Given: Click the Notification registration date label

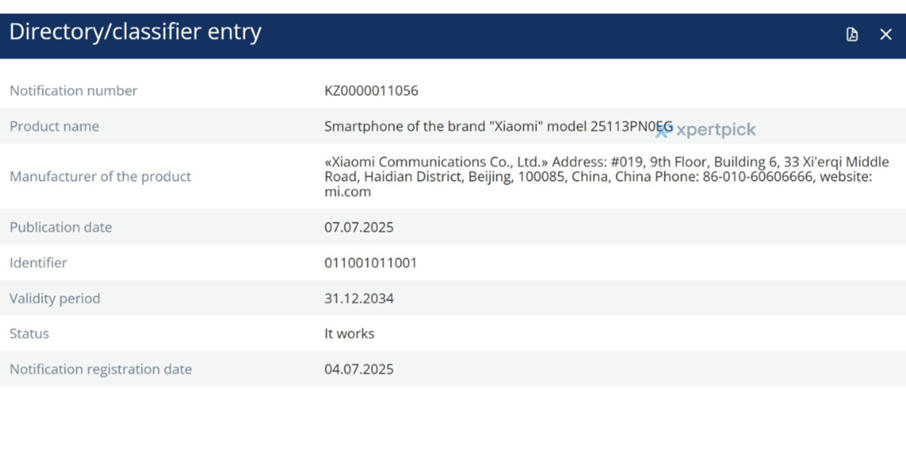Looking at the screenshot, I should 100,369.
